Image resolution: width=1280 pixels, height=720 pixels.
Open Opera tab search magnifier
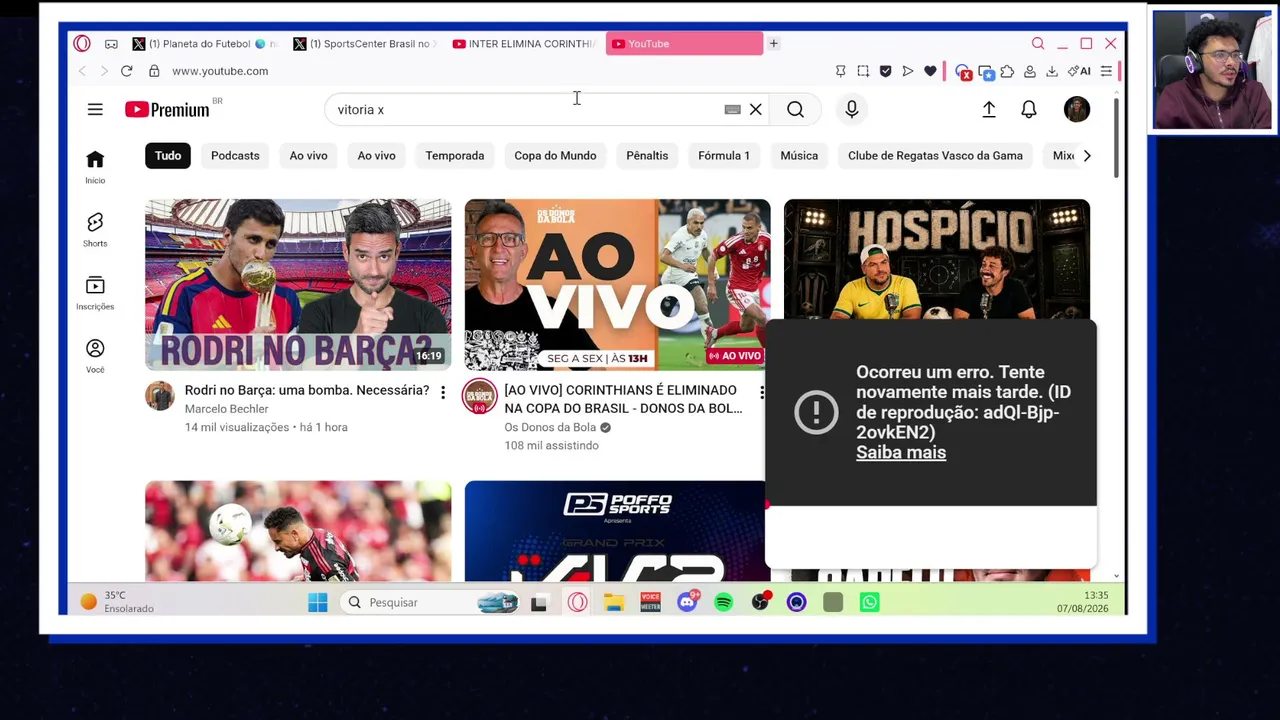(x=1038, y=44)
